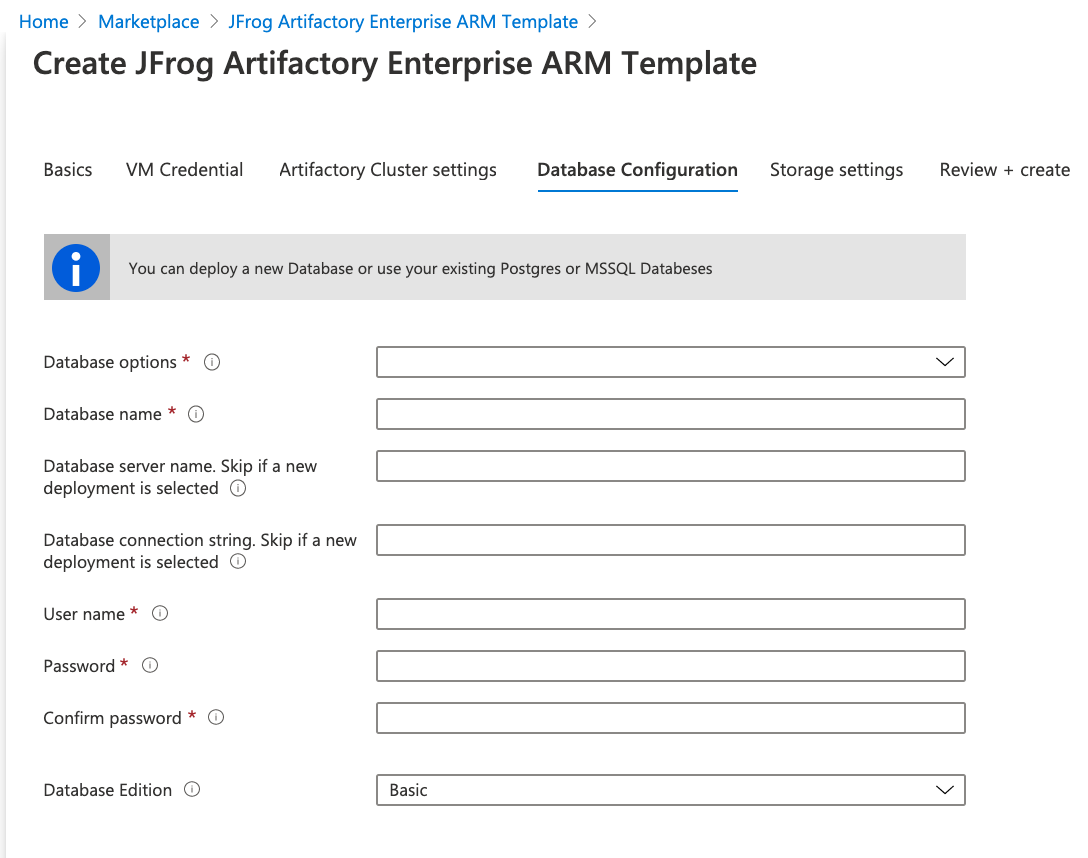Screen dimensions: 1088x858
Task: Click info icon beside Database Edition
Action: pos(192,790)
